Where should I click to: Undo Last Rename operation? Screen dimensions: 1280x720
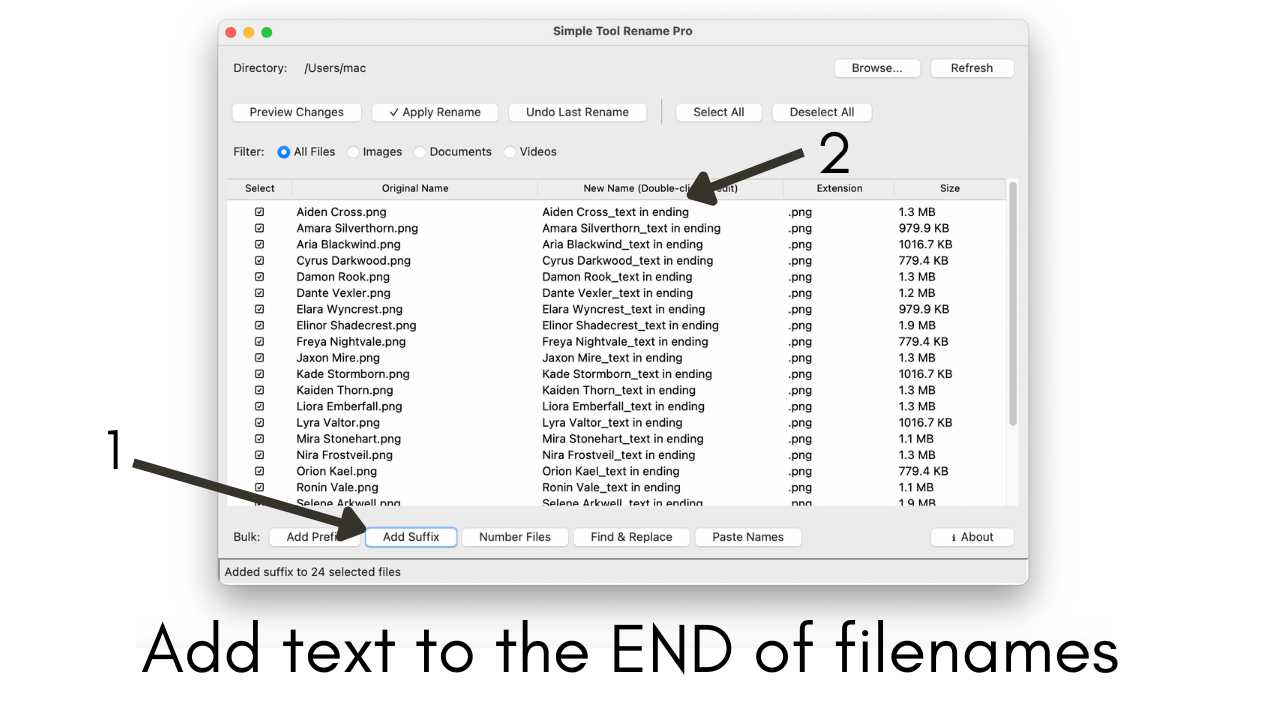pyautogui.click(x=577, y=112)
